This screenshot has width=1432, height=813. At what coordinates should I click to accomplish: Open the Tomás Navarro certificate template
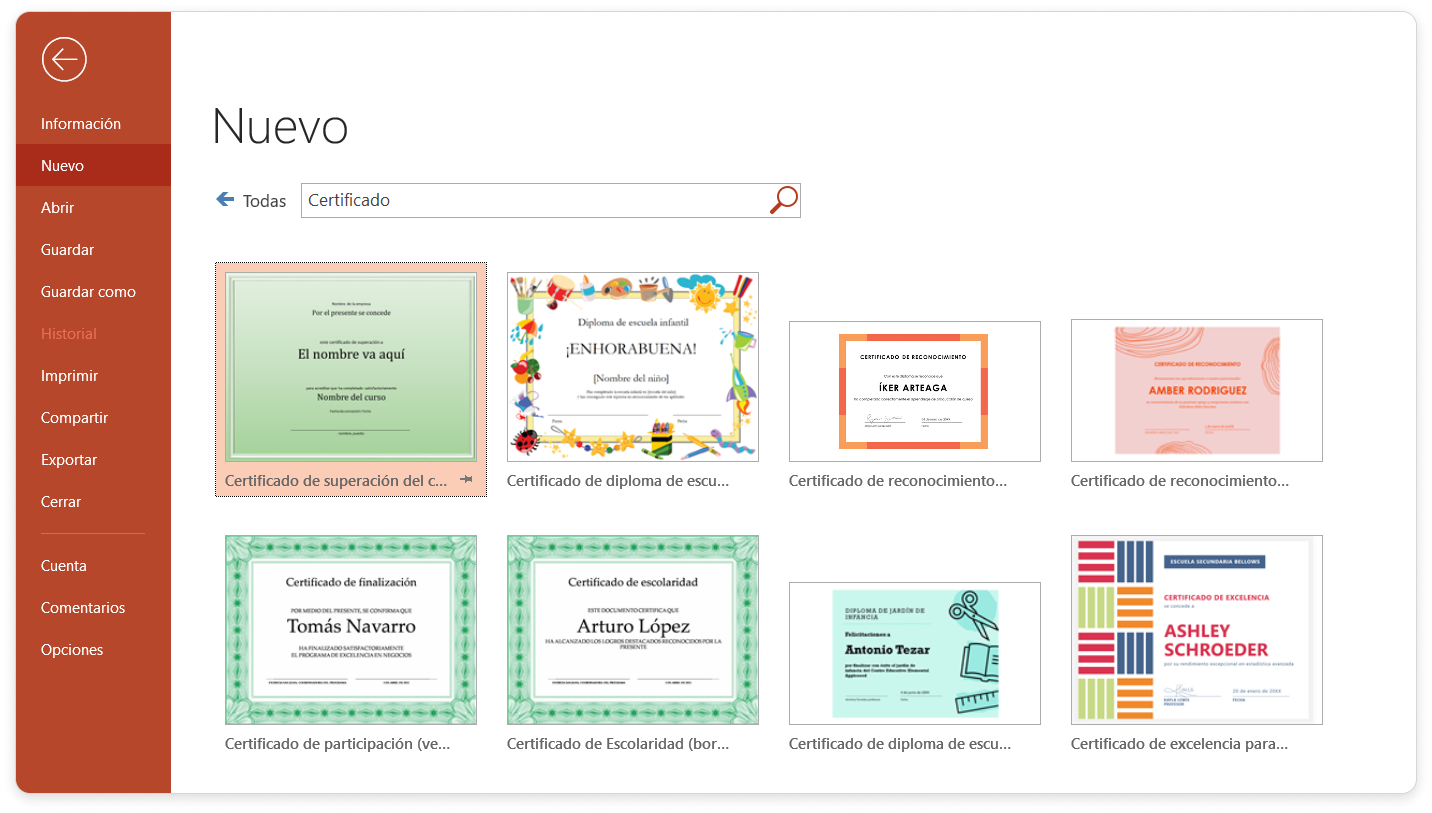pos(350,629)
